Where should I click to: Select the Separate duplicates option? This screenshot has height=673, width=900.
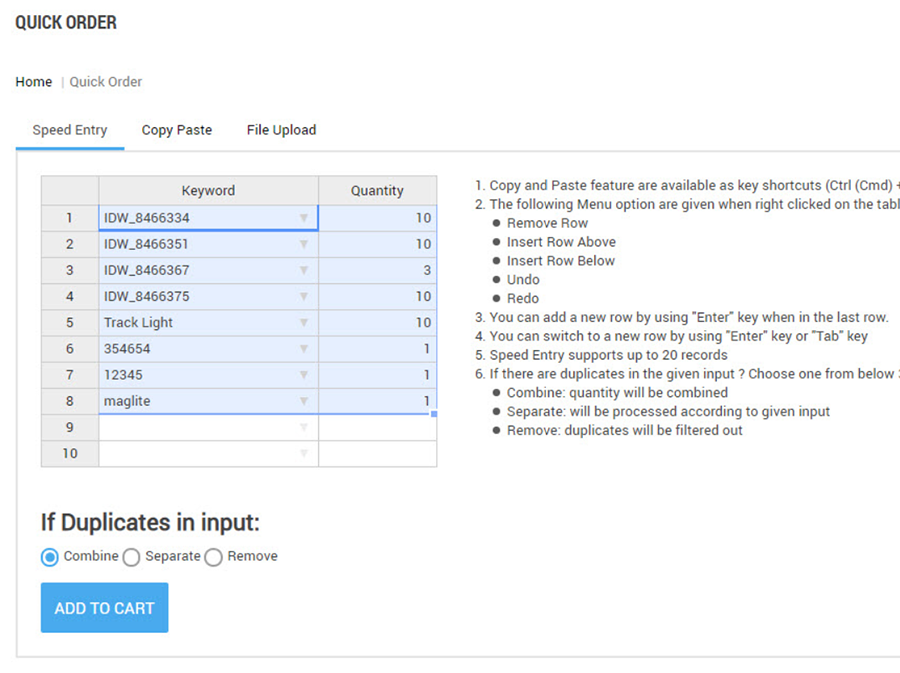click(x=131, y=557)
